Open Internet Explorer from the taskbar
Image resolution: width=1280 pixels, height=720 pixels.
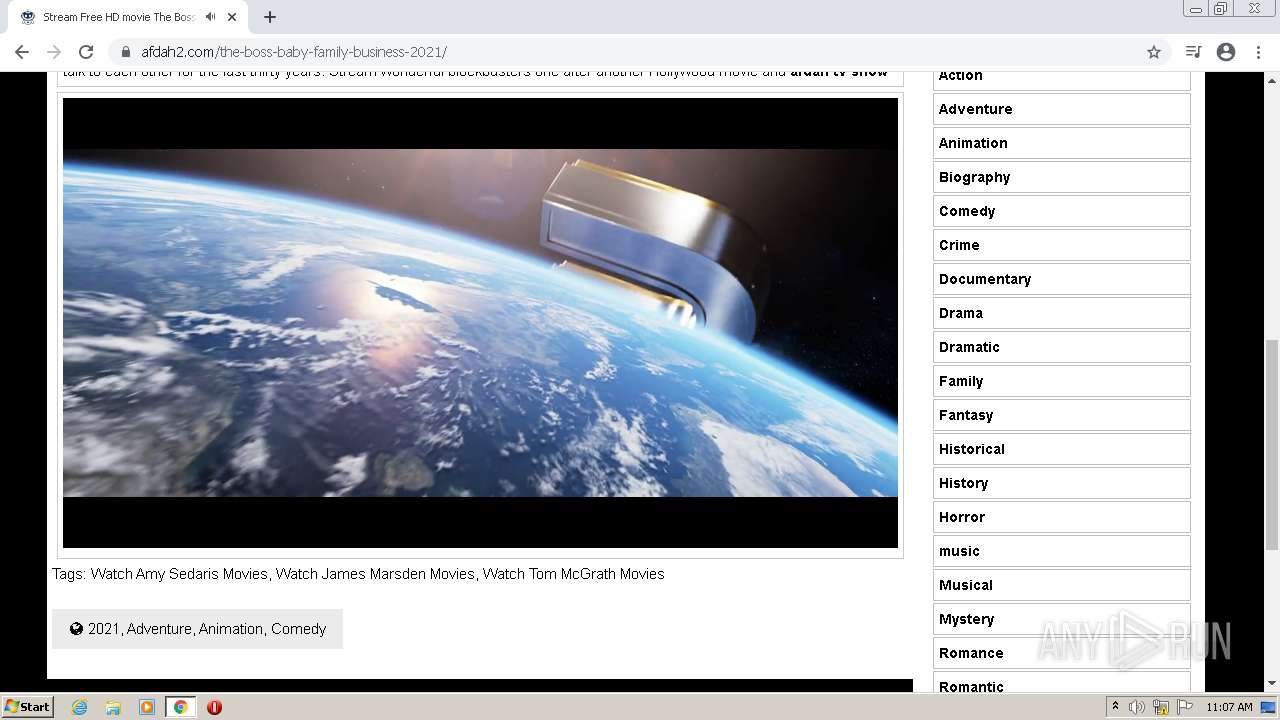click(x=79, y=707)
